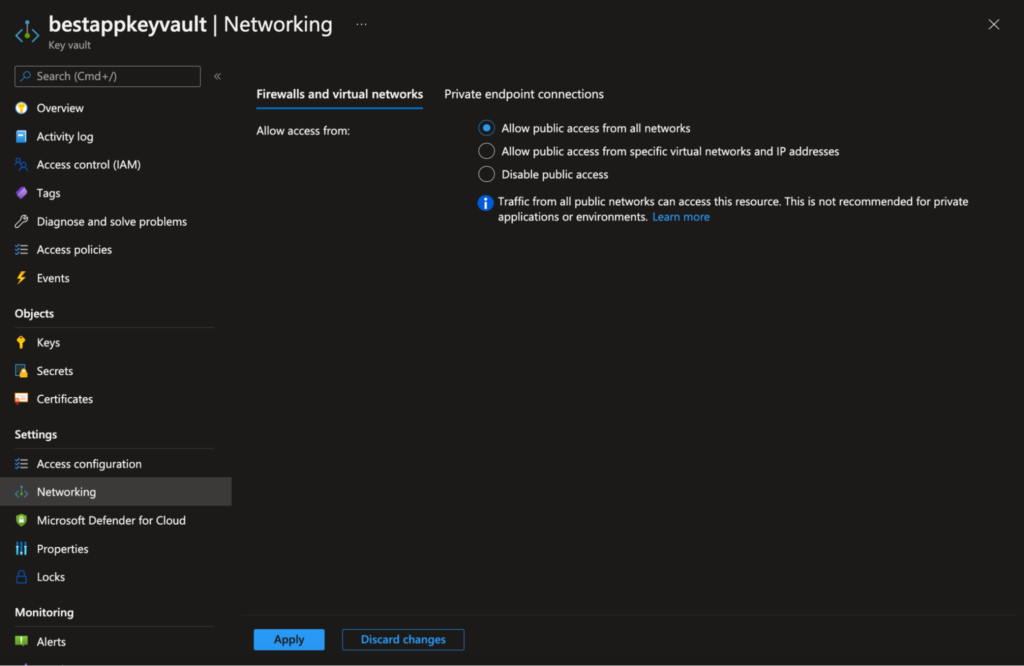
Task: Click the Overview globe icon
Action: click(22, 108)
